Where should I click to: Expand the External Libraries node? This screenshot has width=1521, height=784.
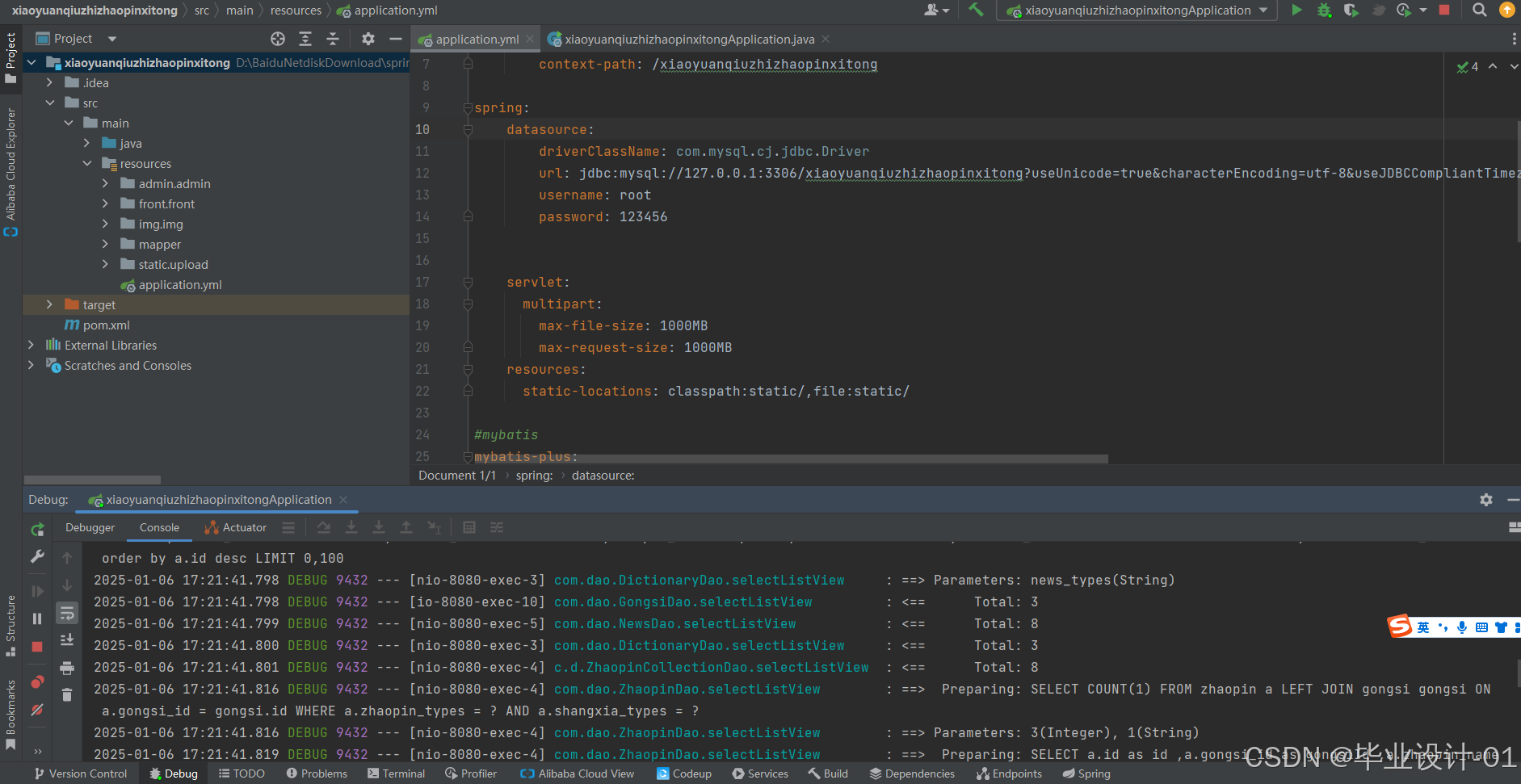click(31, 345)
